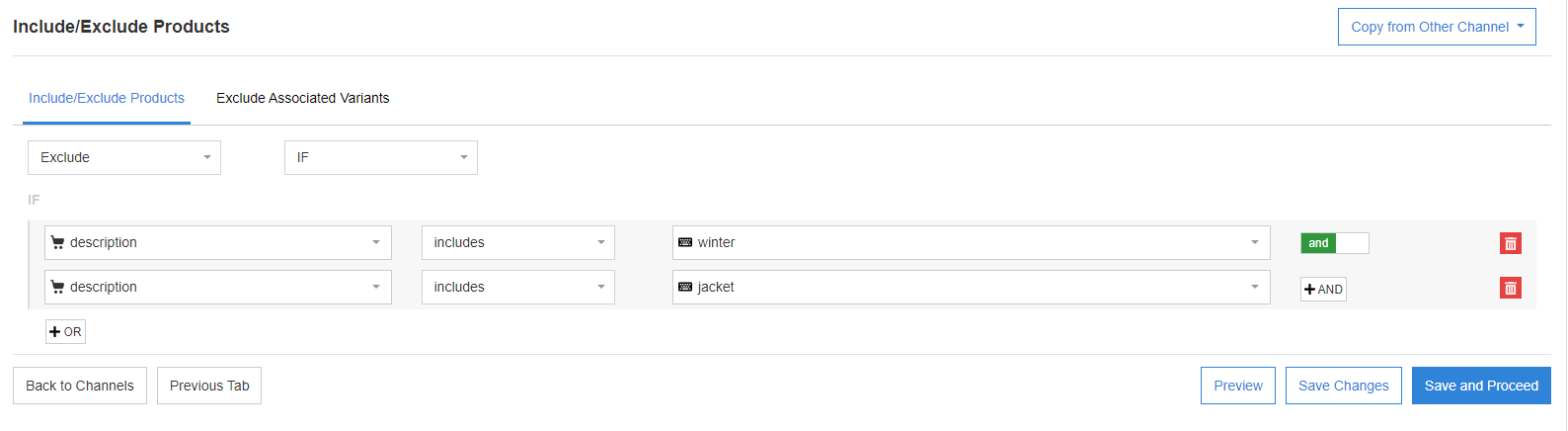Open first row includes operator dropdown

point(517,242)
